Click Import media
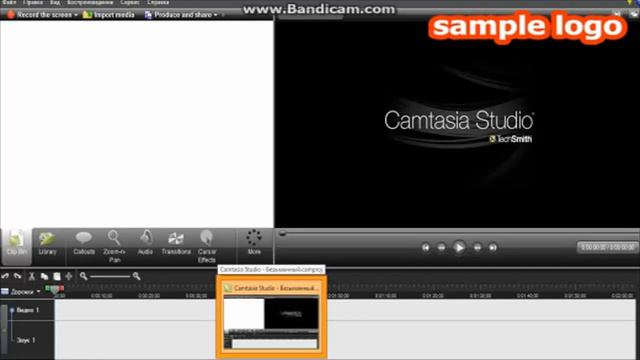 (109, 15)
